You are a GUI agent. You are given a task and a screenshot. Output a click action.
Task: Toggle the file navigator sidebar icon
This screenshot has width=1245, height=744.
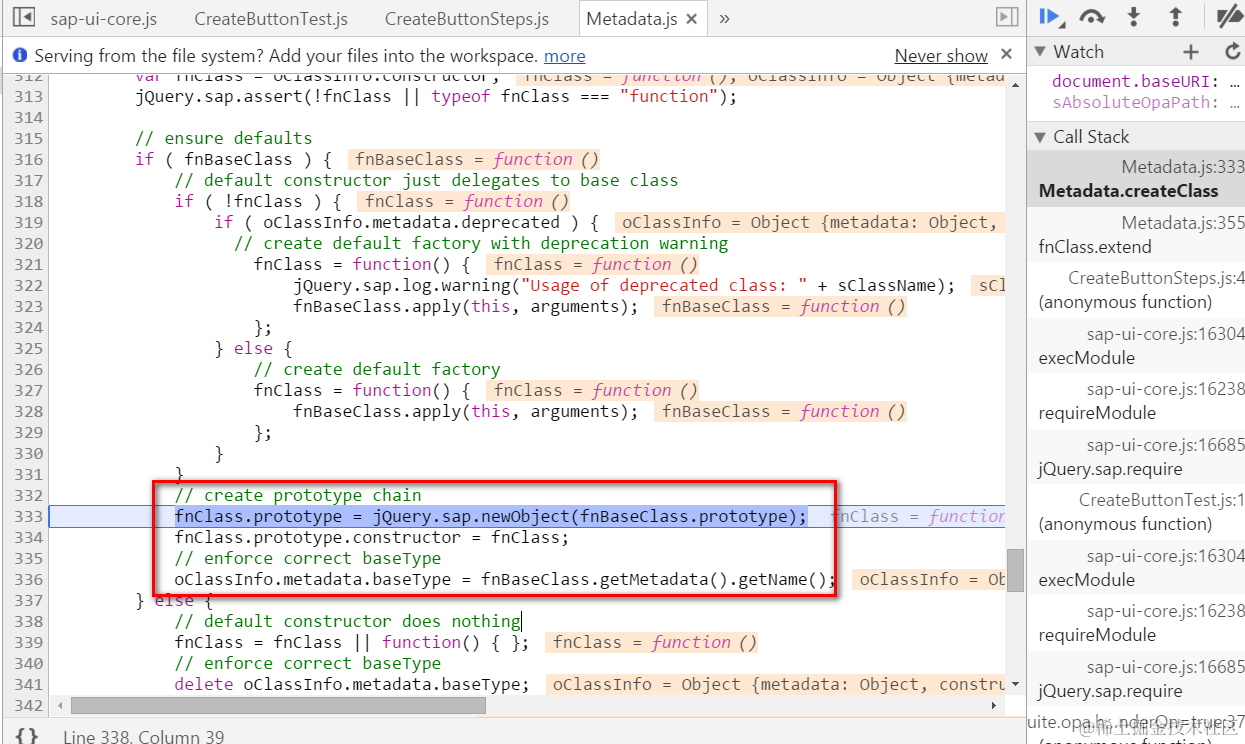[x=24, y=17]
